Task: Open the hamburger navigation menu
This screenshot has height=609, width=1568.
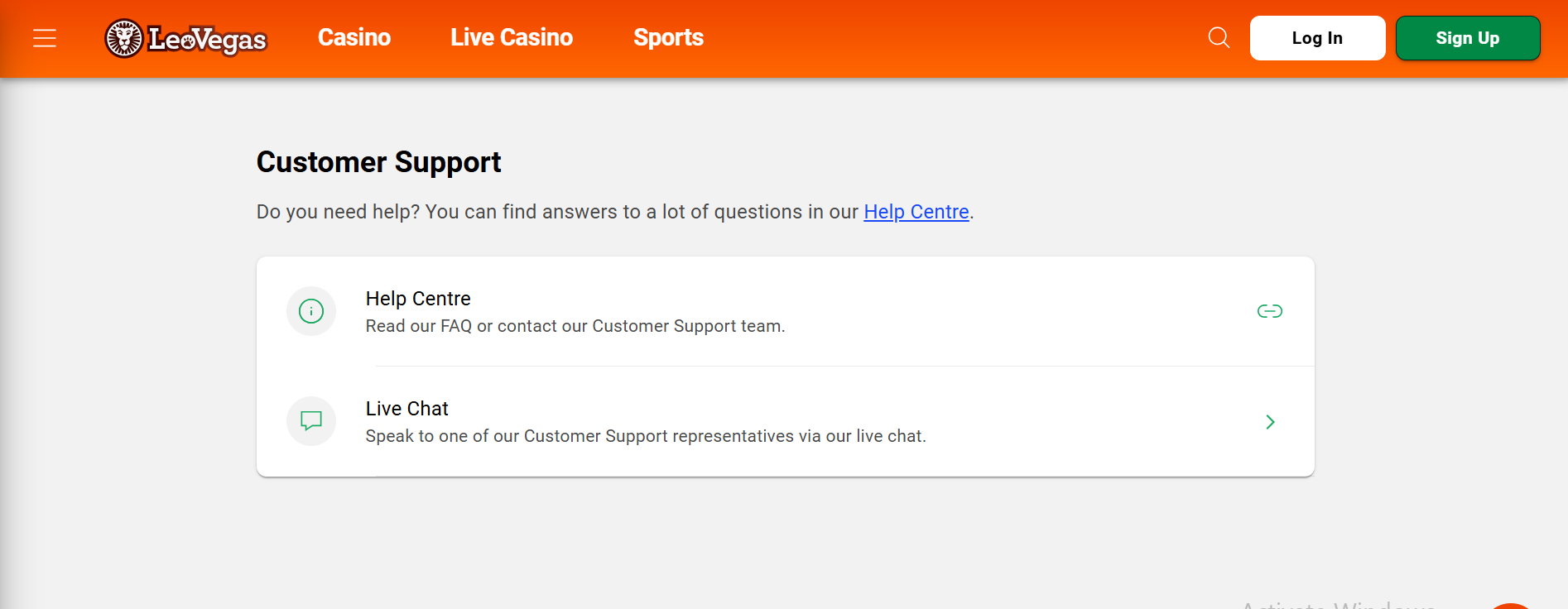Action: [x=45, y=38]
